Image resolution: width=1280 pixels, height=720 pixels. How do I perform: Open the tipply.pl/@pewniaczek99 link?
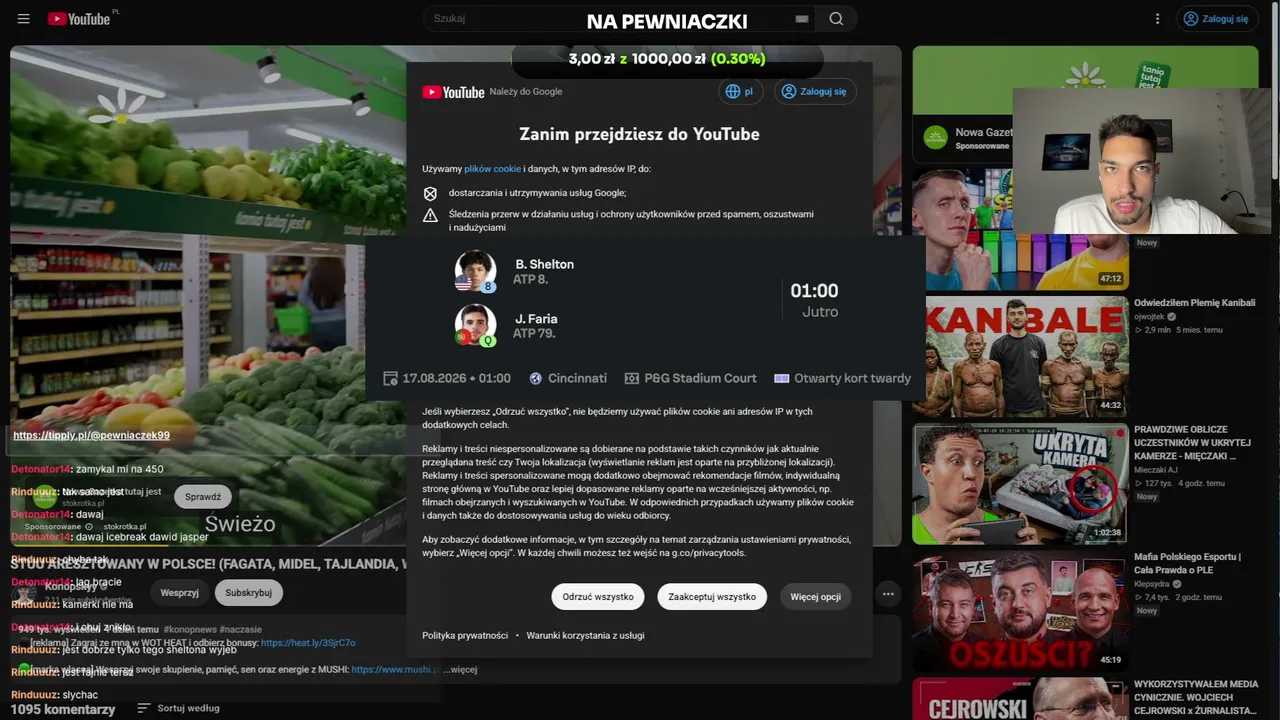click(x=91, y=435)
